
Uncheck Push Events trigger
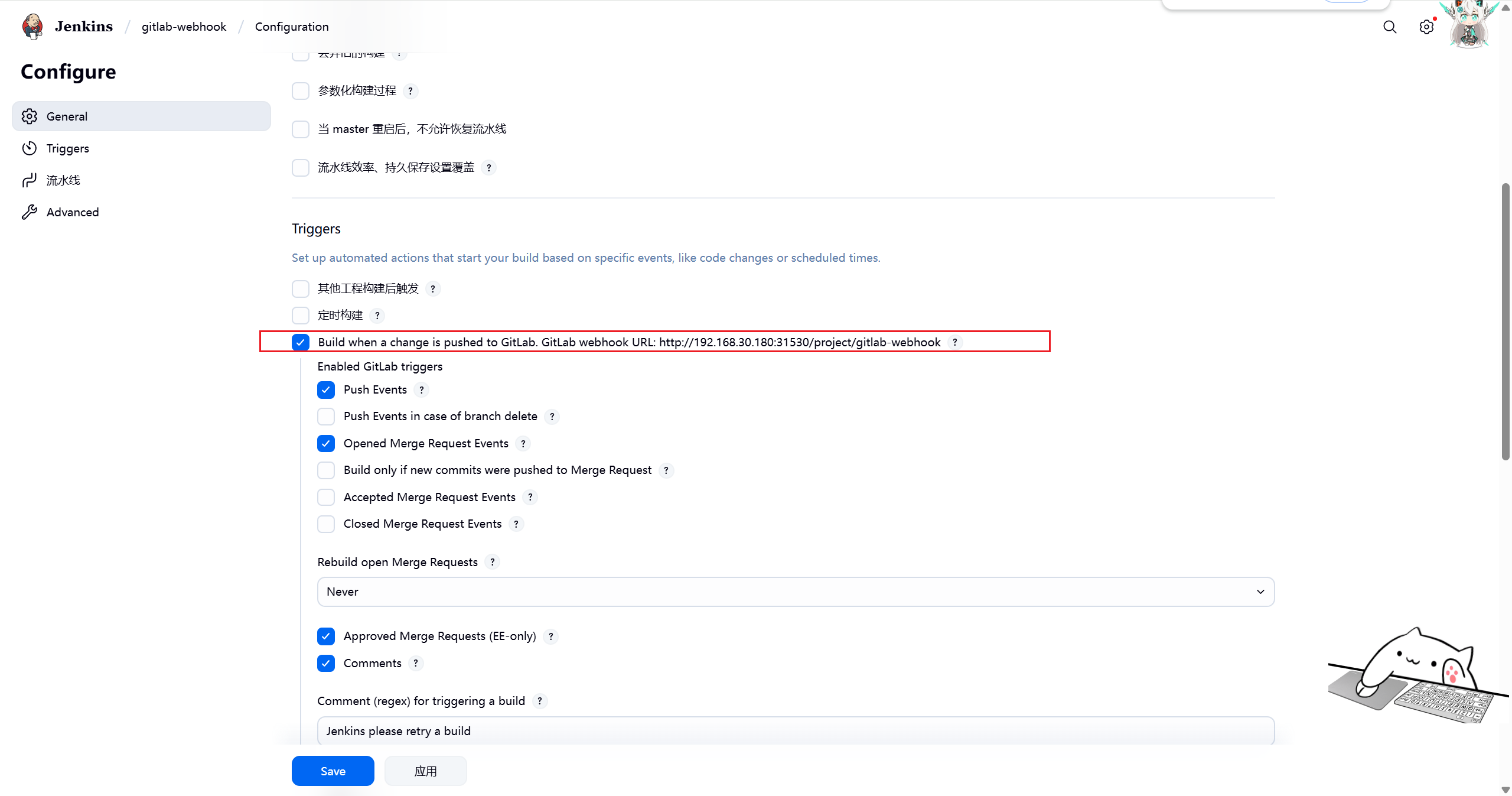326,390
